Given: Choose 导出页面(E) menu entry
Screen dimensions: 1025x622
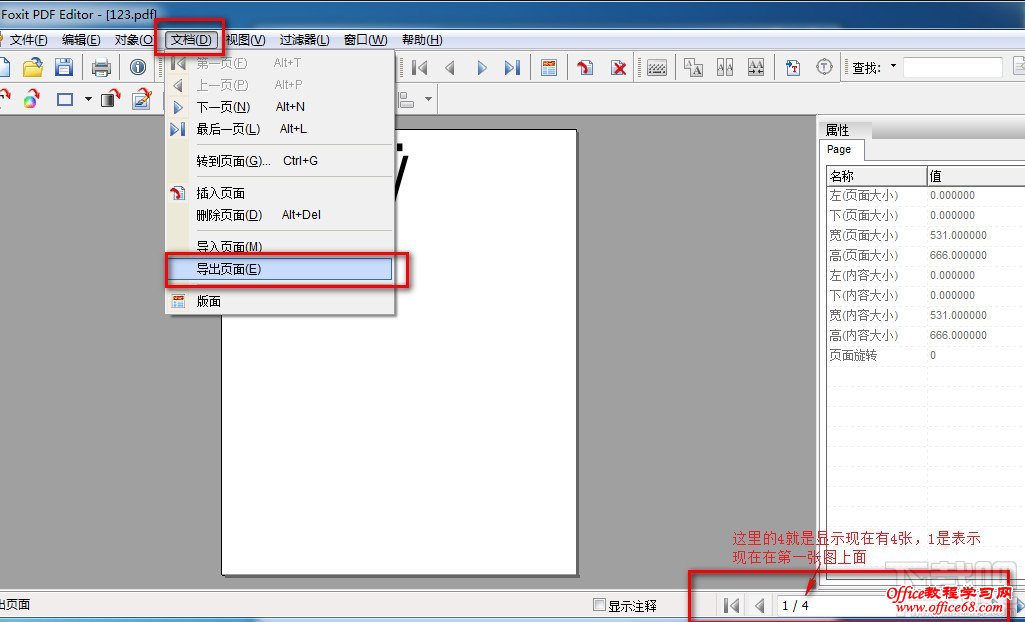Looking at the screenshot, I should point(280,269).
